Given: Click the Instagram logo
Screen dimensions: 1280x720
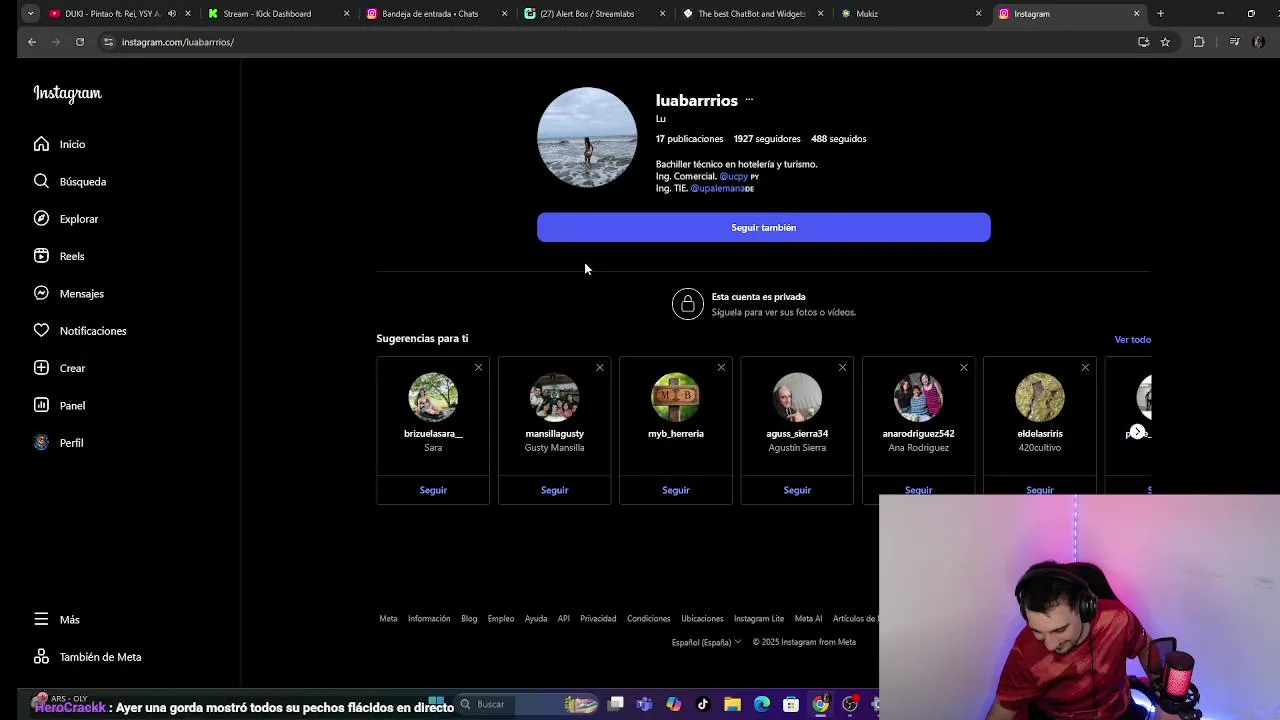Looking at the screenshot, I should [x=67, y=93].
